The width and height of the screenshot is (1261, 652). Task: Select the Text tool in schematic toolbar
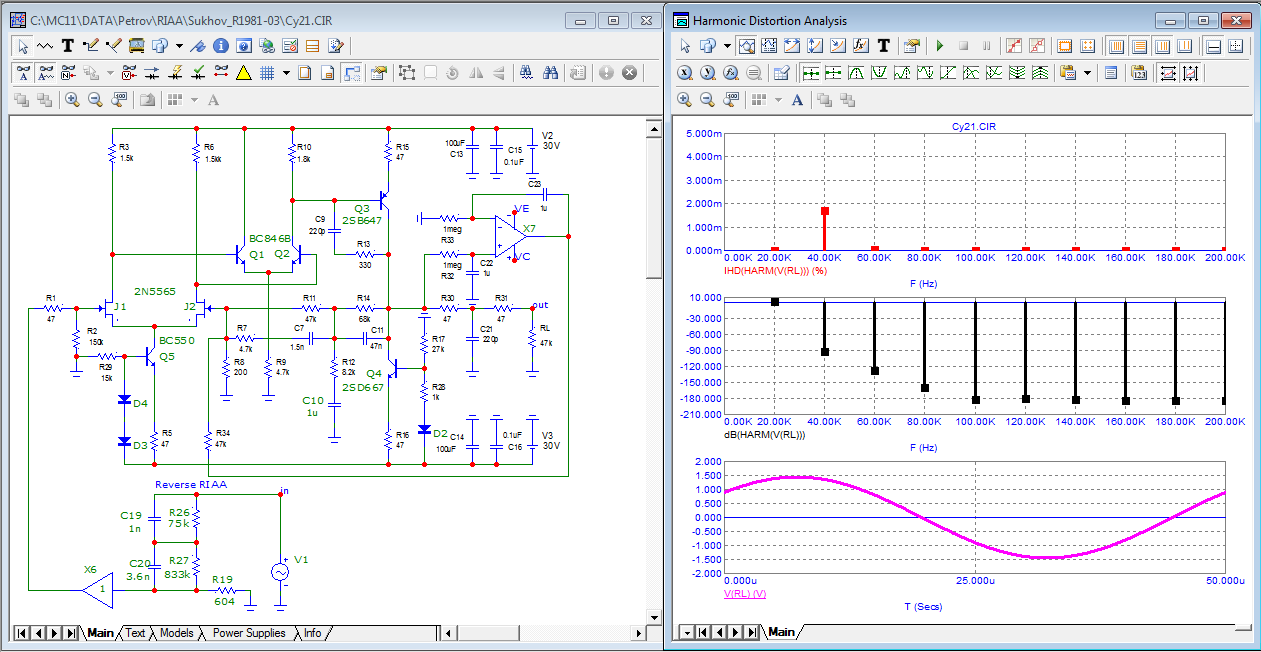[x=68, y=45]
